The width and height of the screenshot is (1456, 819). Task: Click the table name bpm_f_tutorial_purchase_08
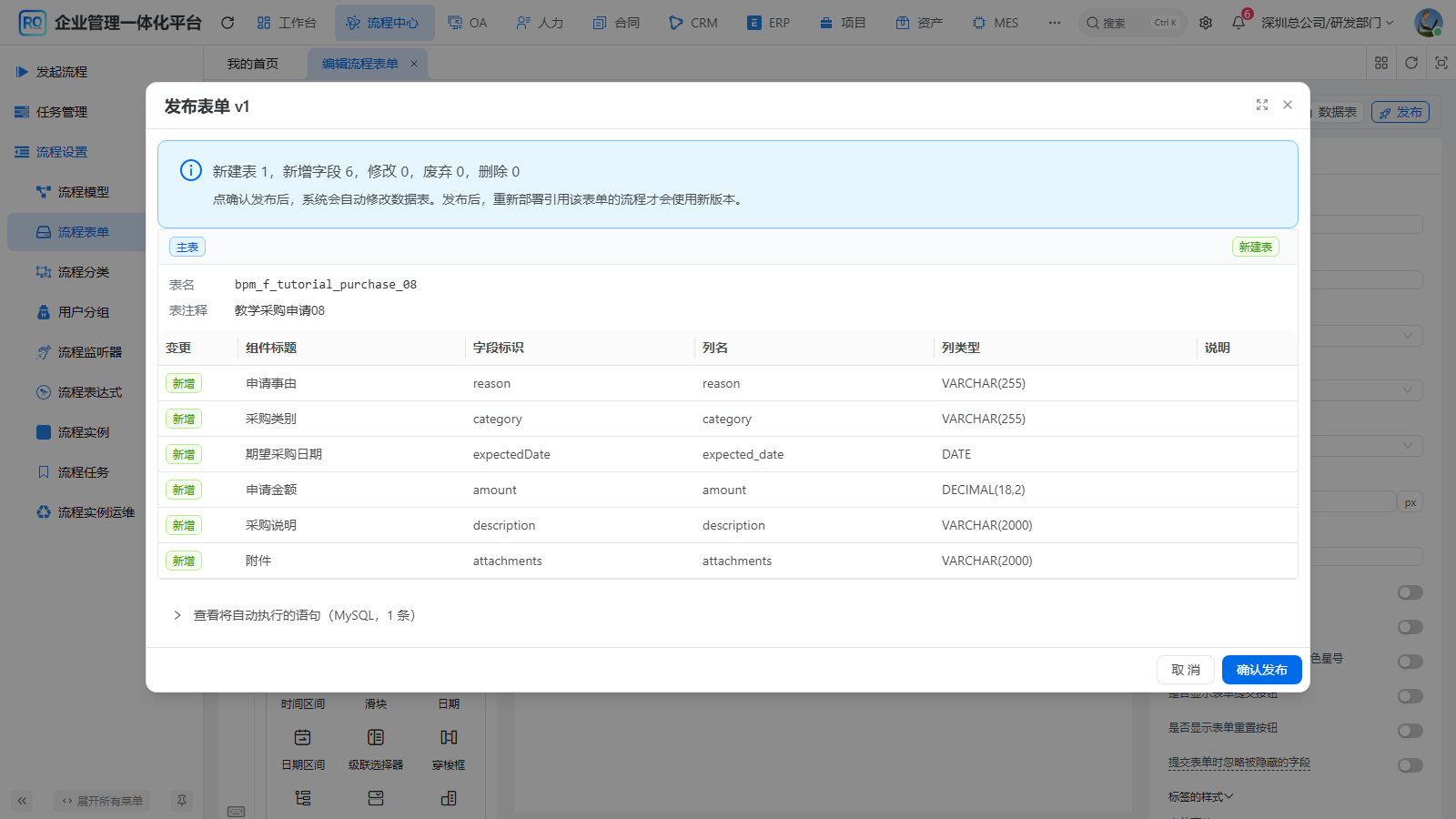326,285
